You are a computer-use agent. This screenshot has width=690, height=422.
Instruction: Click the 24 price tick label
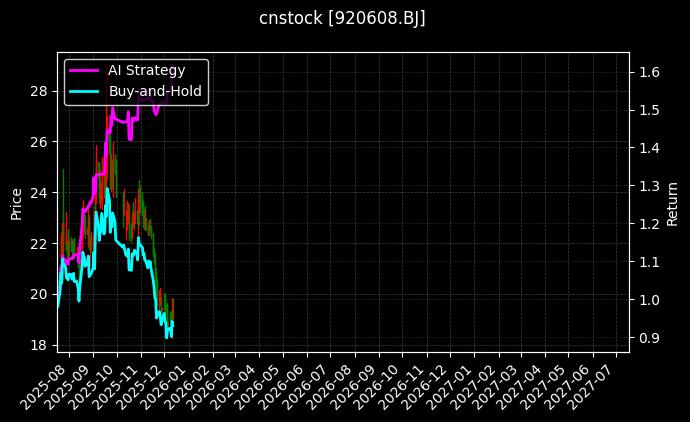(x=39, y=192)
